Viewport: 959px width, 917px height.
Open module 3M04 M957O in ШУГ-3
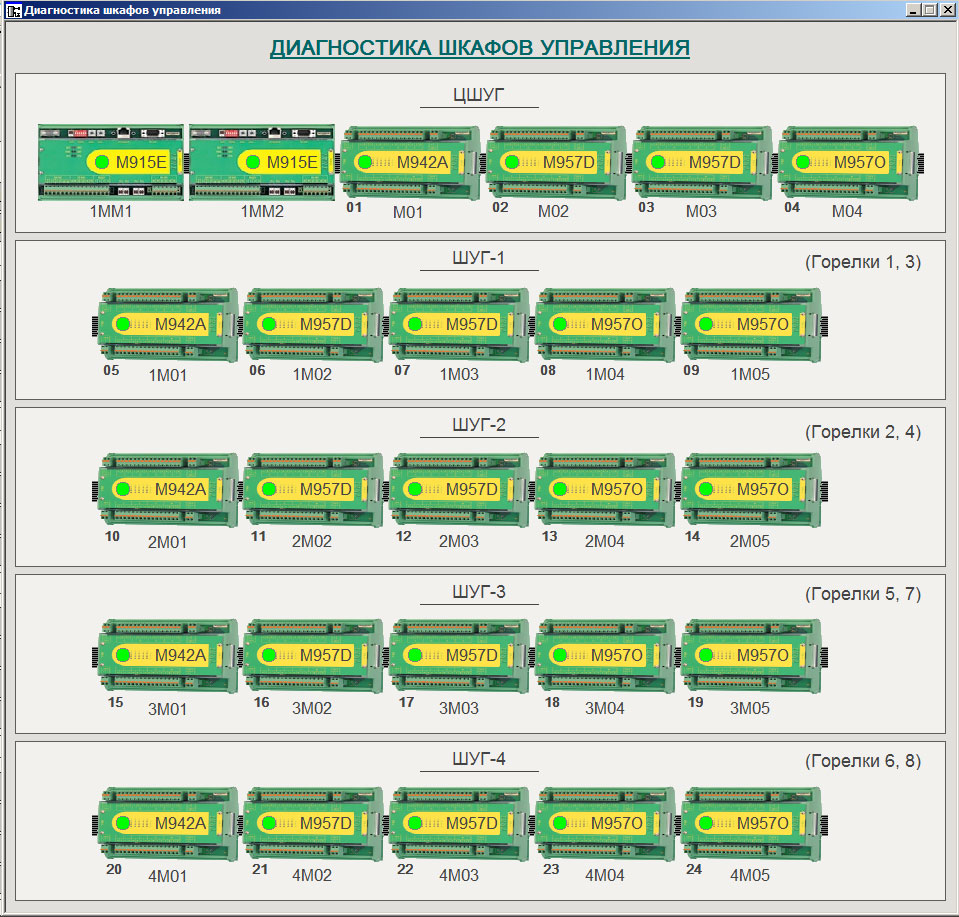[604, 655]
